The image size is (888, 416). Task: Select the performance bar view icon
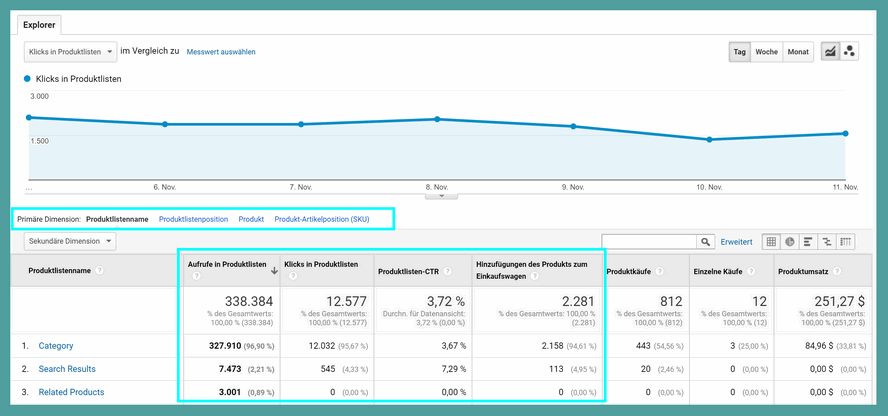tap(808, 242)
